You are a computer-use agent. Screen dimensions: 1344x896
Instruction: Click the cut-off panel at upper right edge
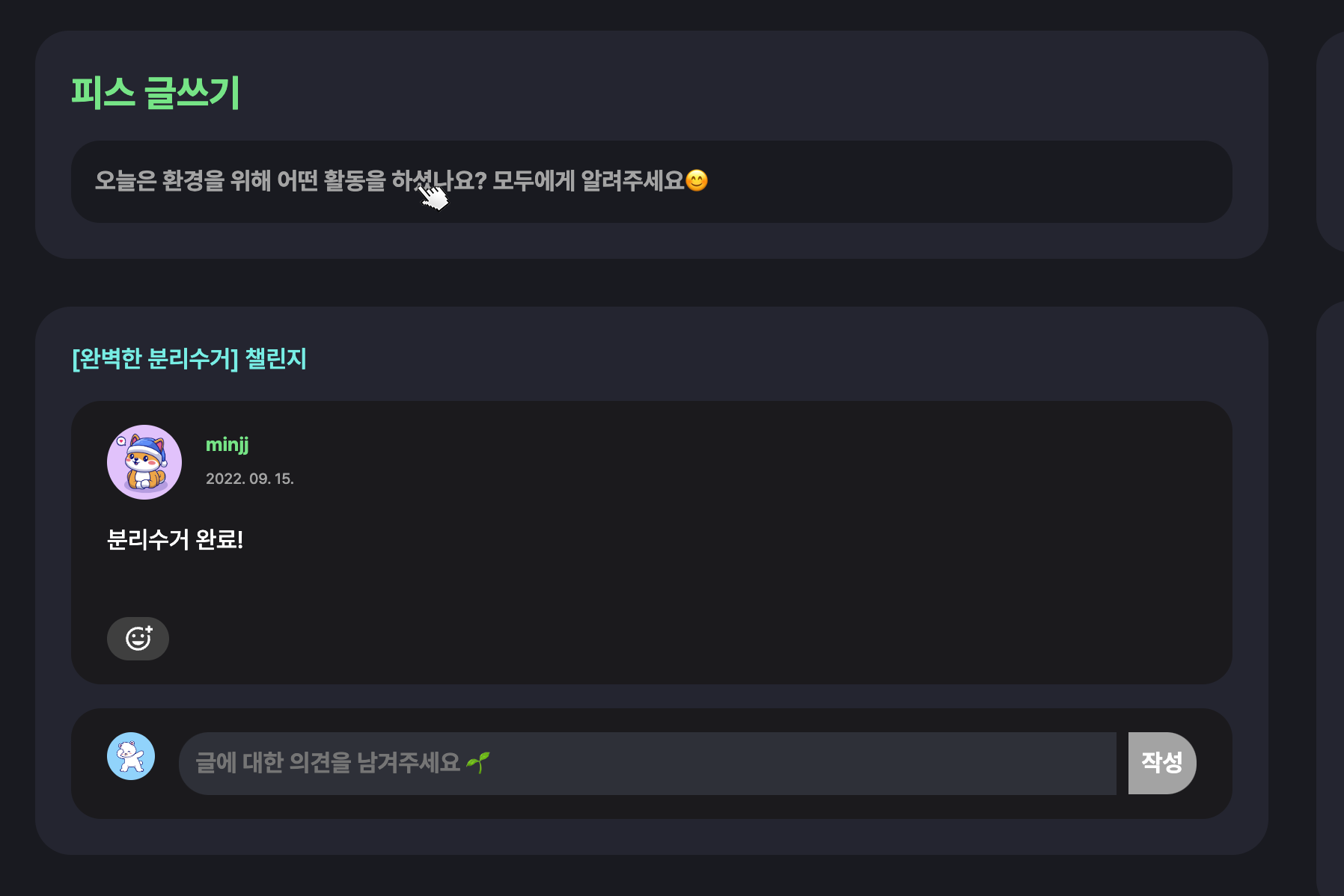(x=1330, y=142)
